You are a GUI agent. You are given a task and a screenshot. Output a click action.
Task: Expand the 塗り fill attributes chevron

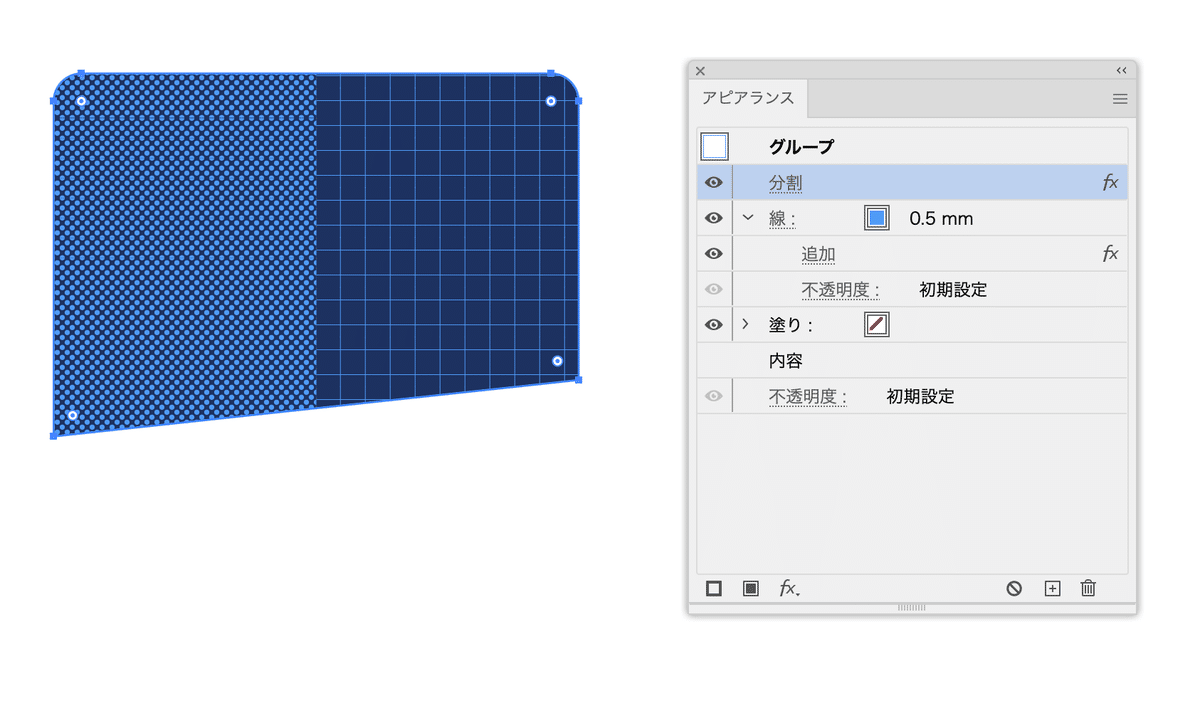(x=745, y=325)
